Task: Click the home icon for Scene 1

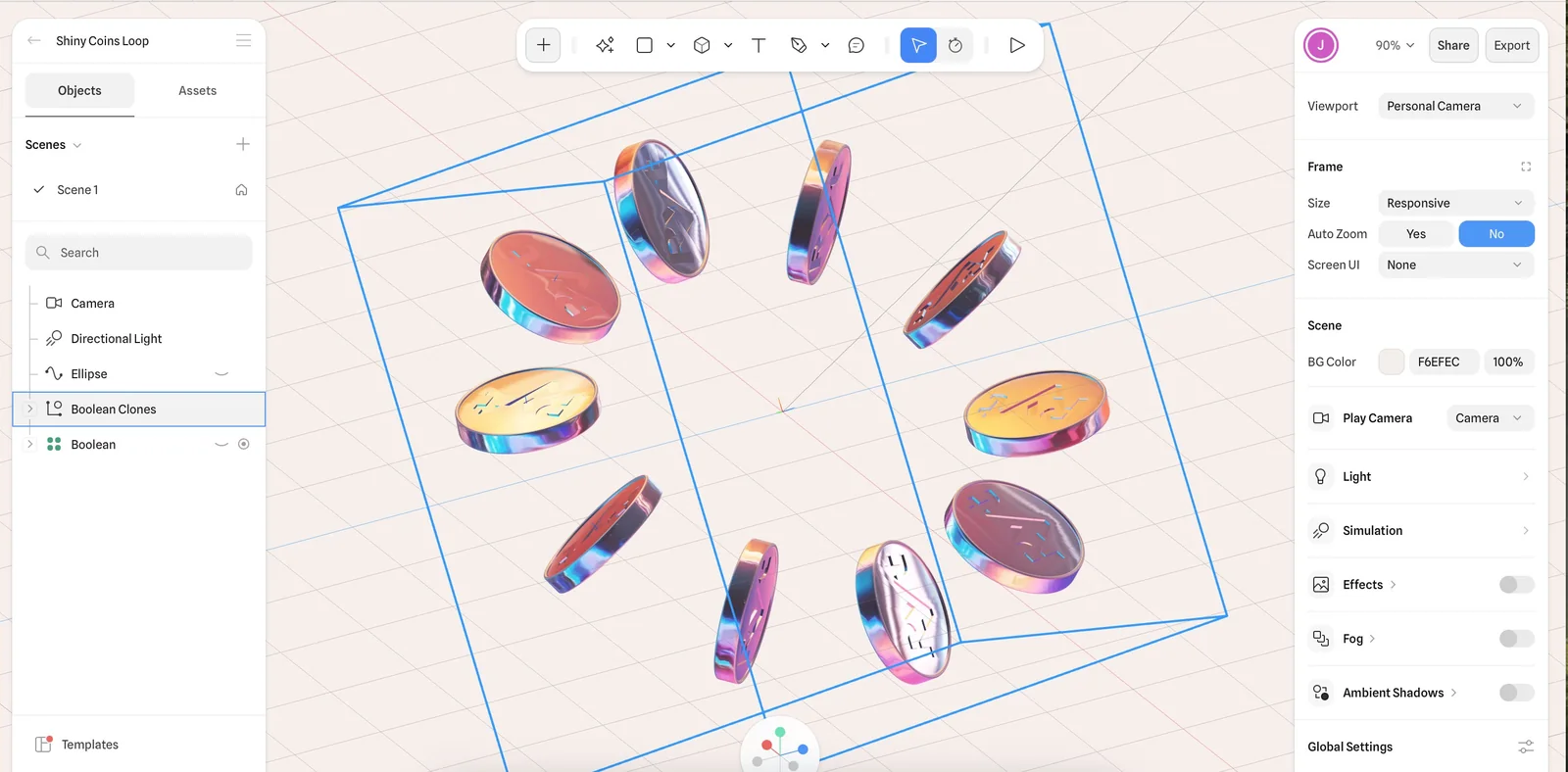Action: tap(241, 190)
